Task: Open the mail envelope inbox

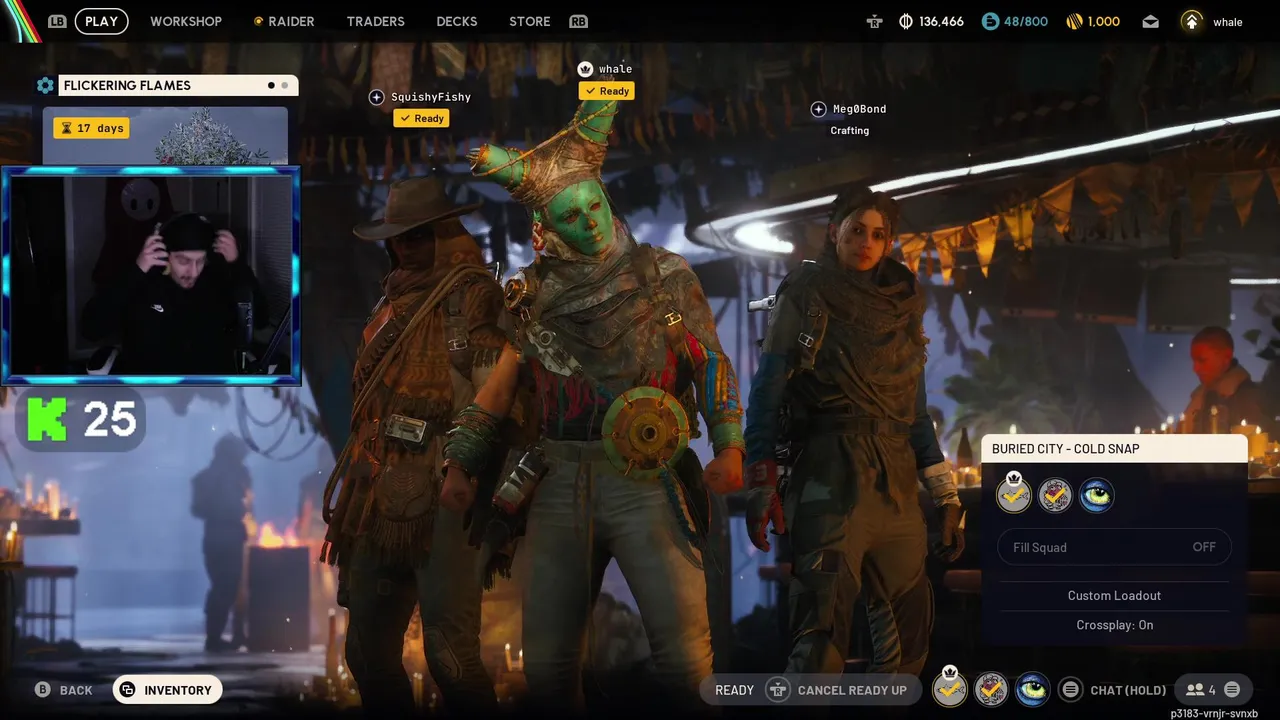Action: [1151, 21]
